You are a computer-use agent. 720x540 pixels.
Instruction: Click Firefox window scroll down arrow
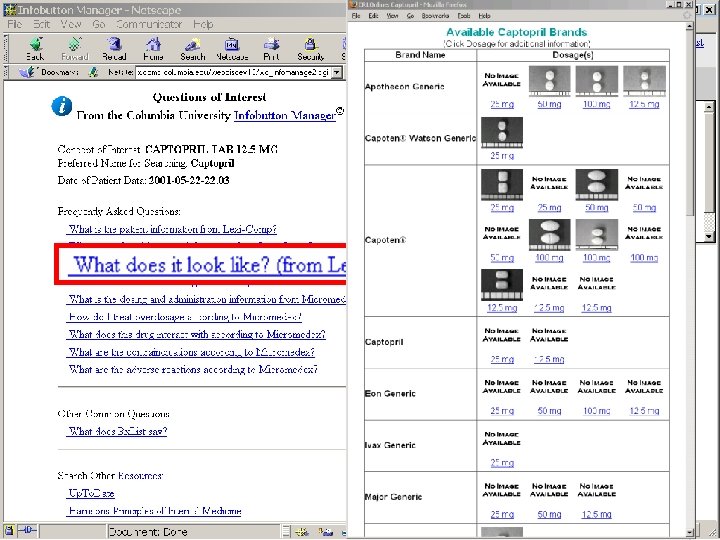[690, 533]
